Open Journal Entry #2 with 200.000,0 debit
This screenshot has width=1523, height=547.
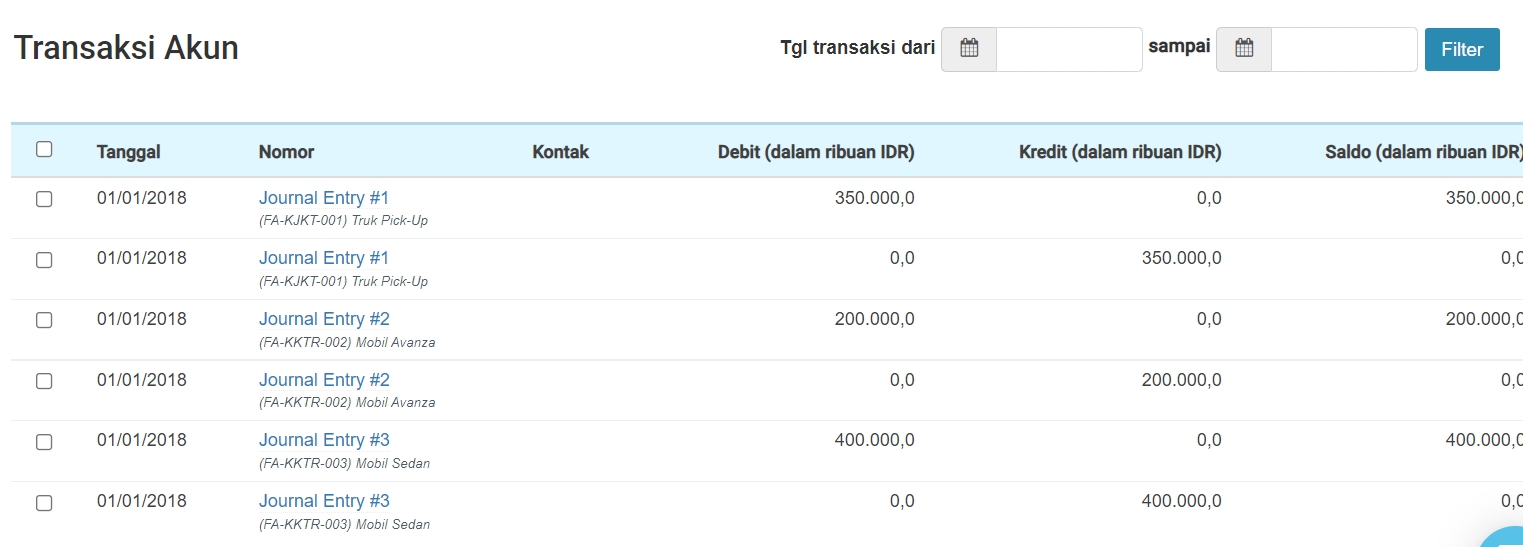[x=324, y=319]
